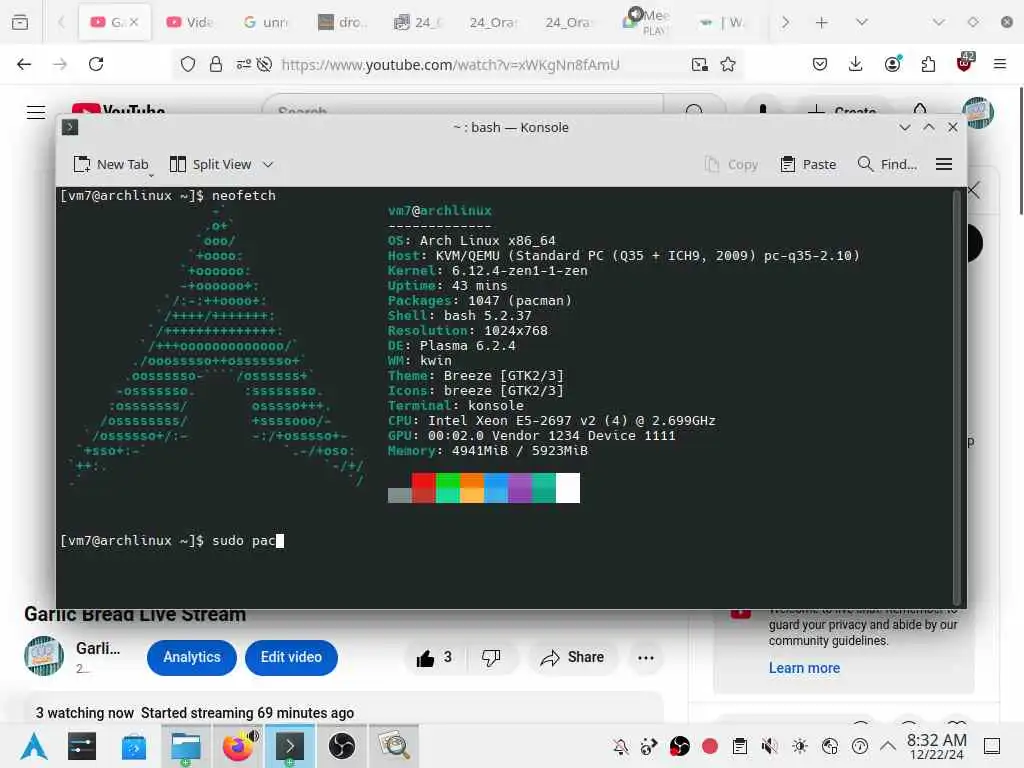Open Firefox tracking protection shield

(x=188, y=64)
